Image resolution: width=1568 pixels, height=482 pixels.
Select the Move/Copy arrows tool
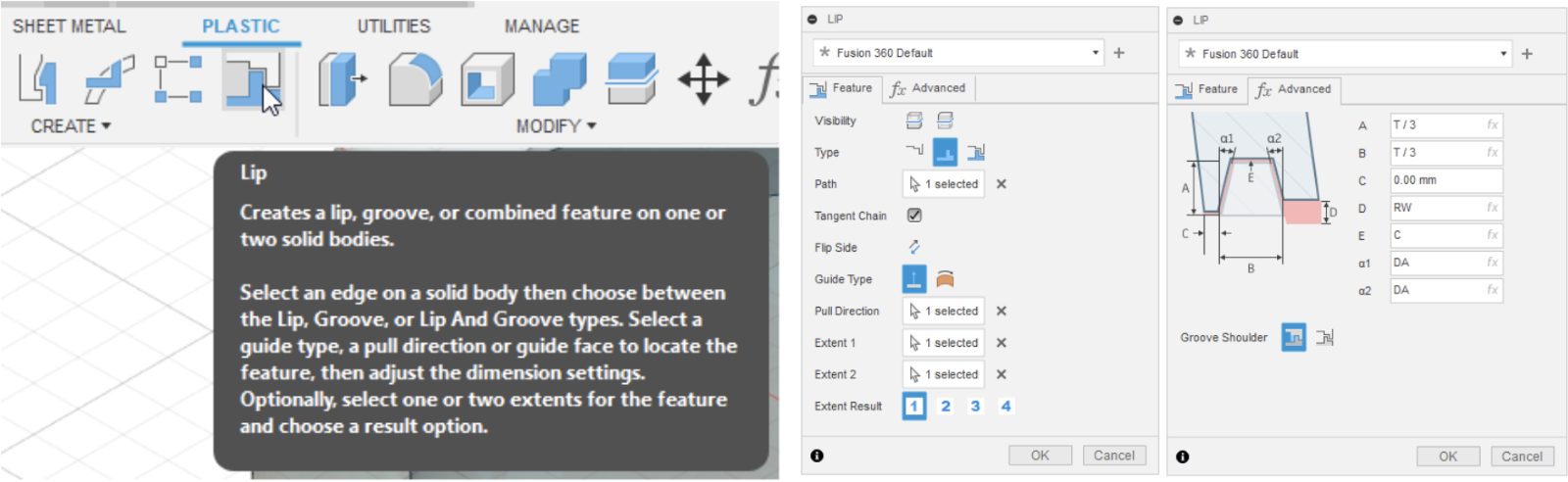coord(703,79)
